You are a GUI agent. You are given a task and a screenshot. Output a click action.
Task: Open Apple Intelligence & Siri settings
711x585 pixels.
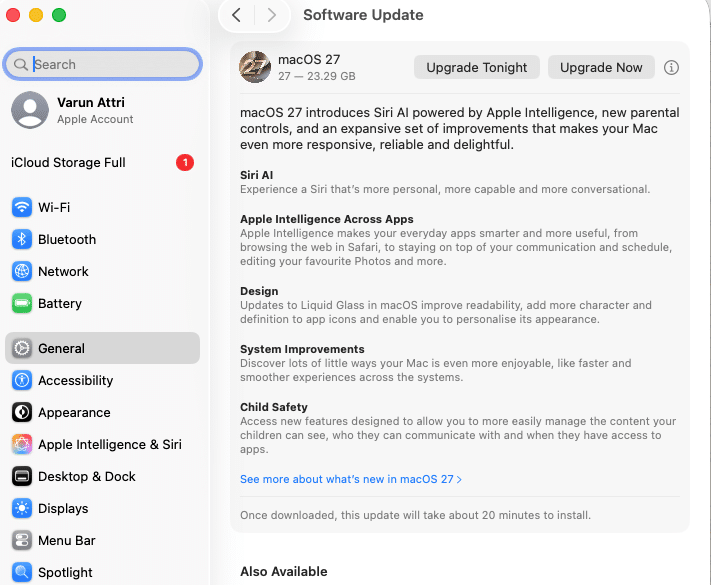pos(102,444)
